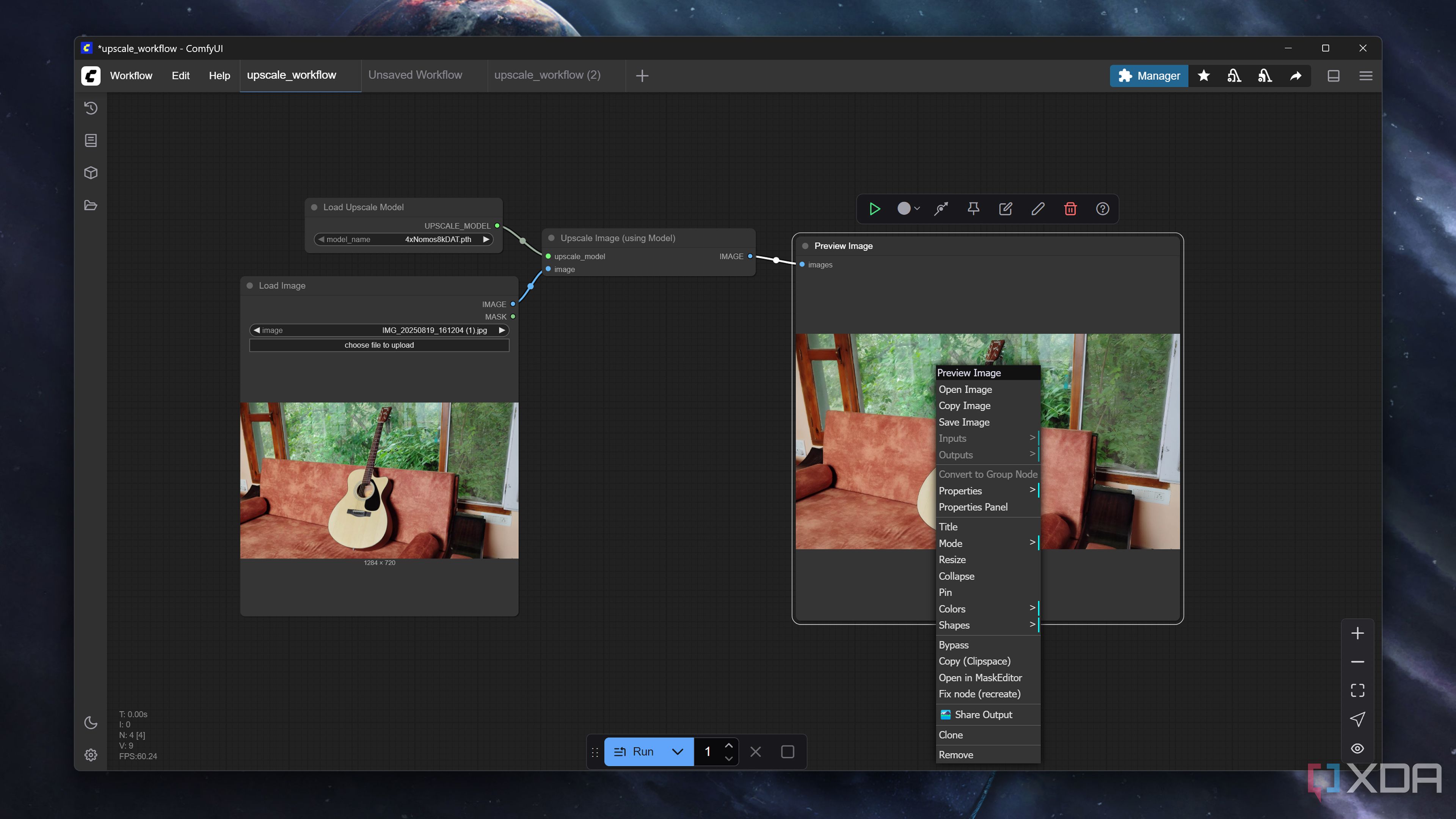This screenshot has width=1456, height=819.
Task: Open the model library cube icon
Action: tap(91, 173)
